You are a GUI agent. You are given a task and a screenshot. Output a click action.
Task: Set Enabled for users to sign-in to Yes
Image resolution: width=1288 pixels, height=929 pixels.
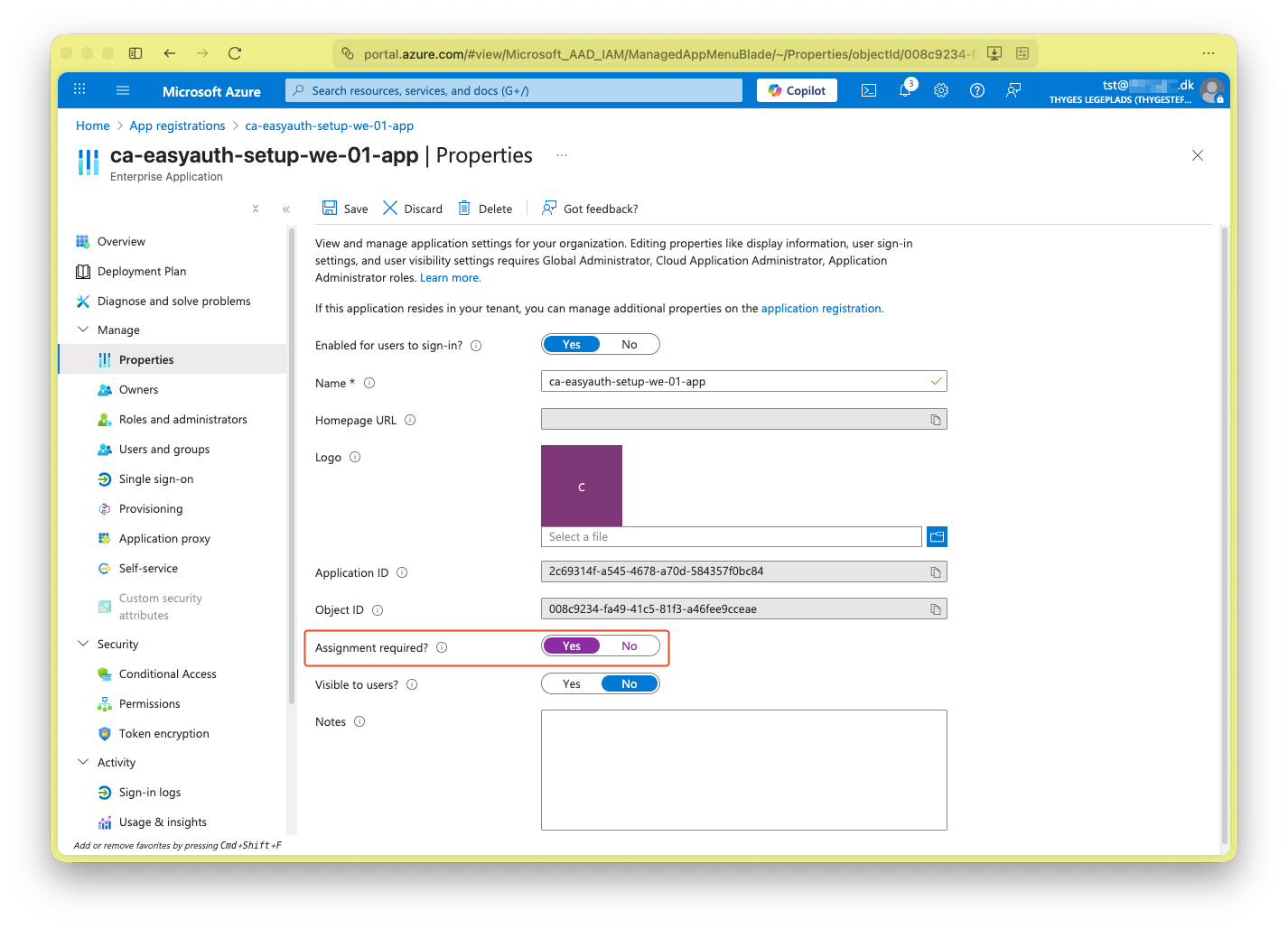coord(572,344)
